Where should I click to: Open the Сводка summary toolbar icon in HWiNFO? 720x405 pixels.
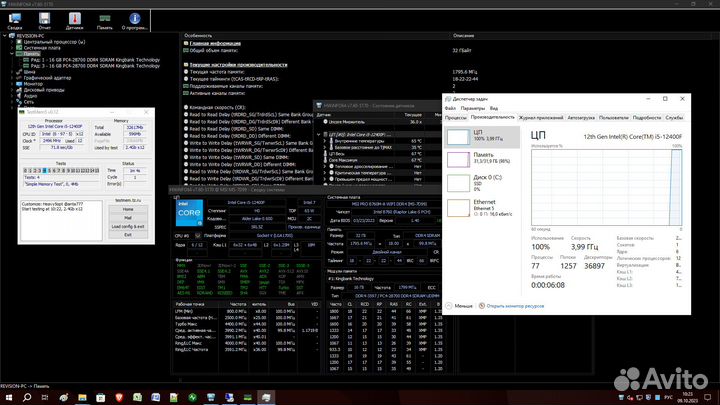(15, 21)
